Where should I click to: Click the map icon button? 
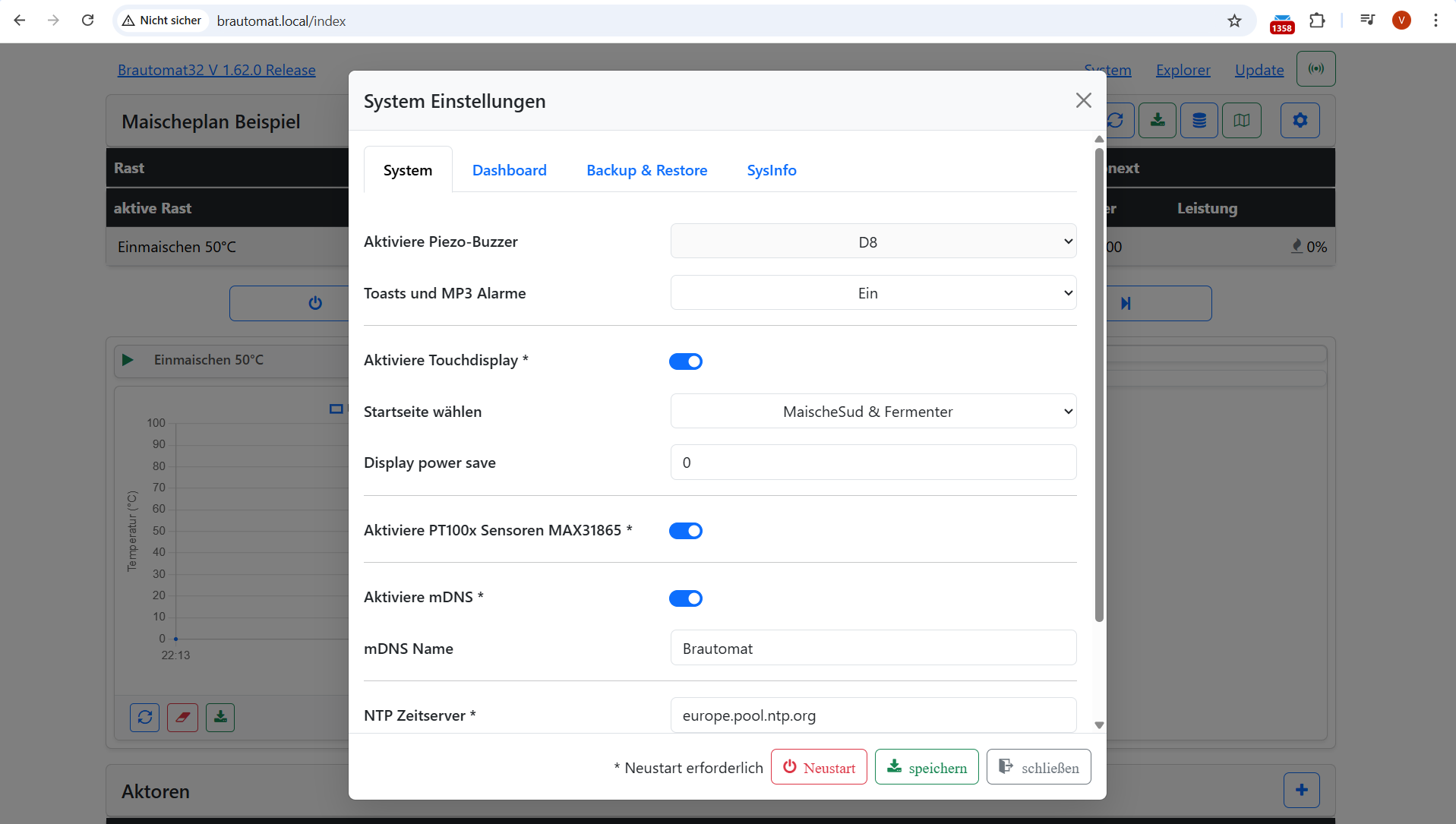[1241, 121]
